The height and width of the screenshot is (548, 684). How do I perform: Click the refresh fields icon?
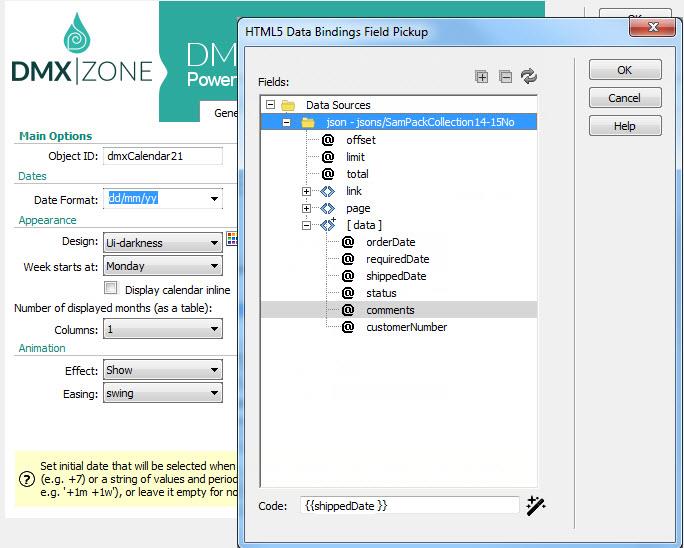click(529, 77)
